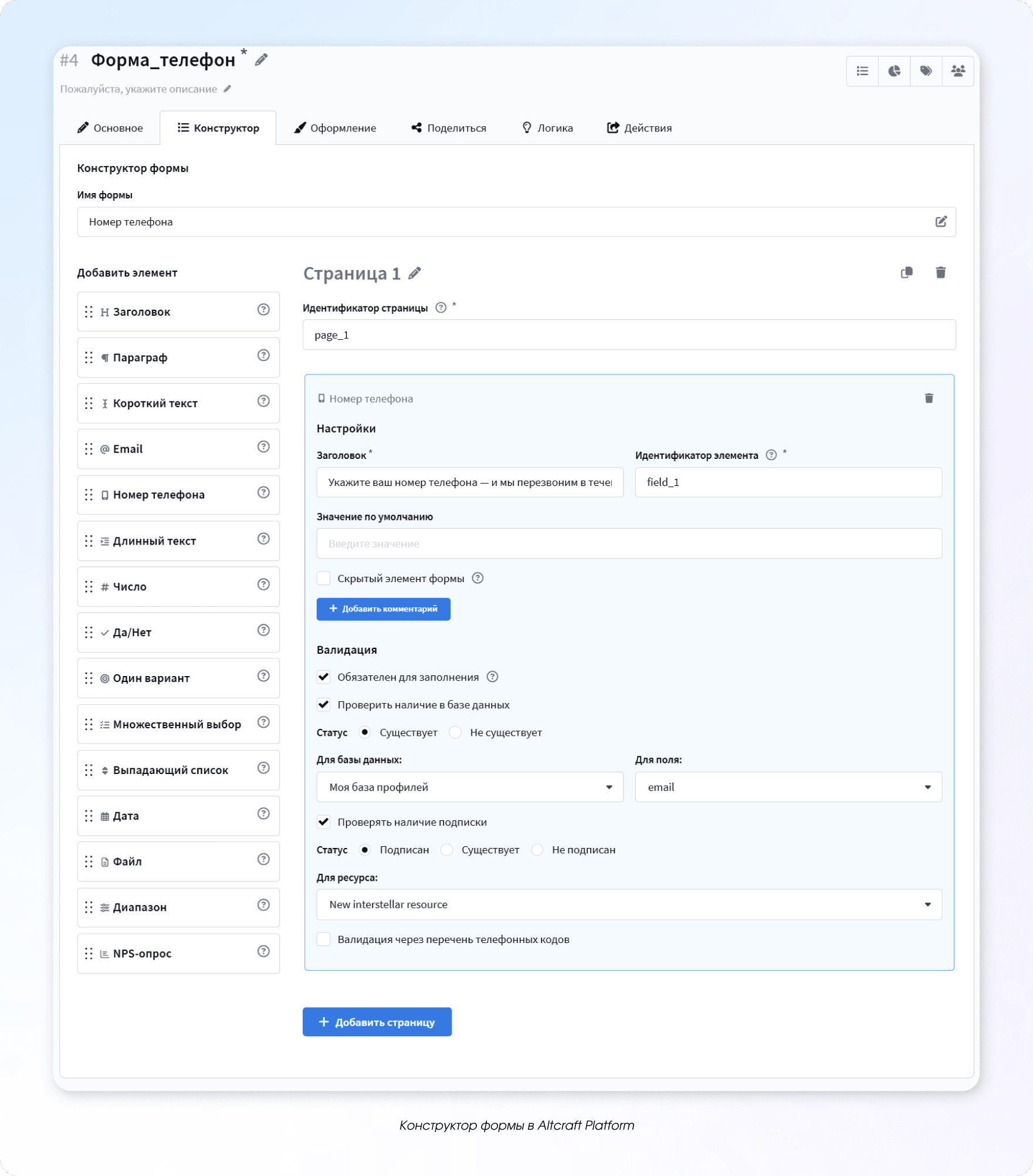Select the Не существует status radio button
Image resolution: width=1033 pixels, height=1176 pixels.
tap(456, 732)
